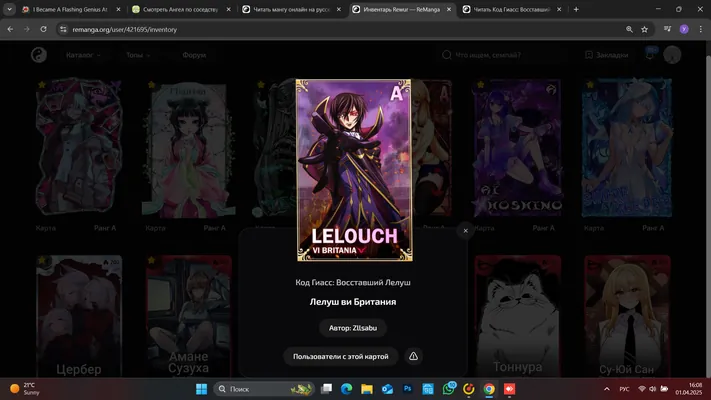This screenshot has height=400, width=711.
Task: Report card via warning triangle icon
Action: (413, 356)
